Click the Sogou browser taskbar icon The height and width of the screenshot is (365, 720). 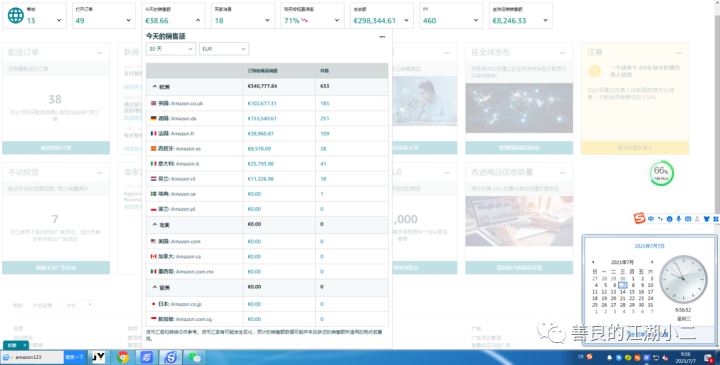pos(171,357)
